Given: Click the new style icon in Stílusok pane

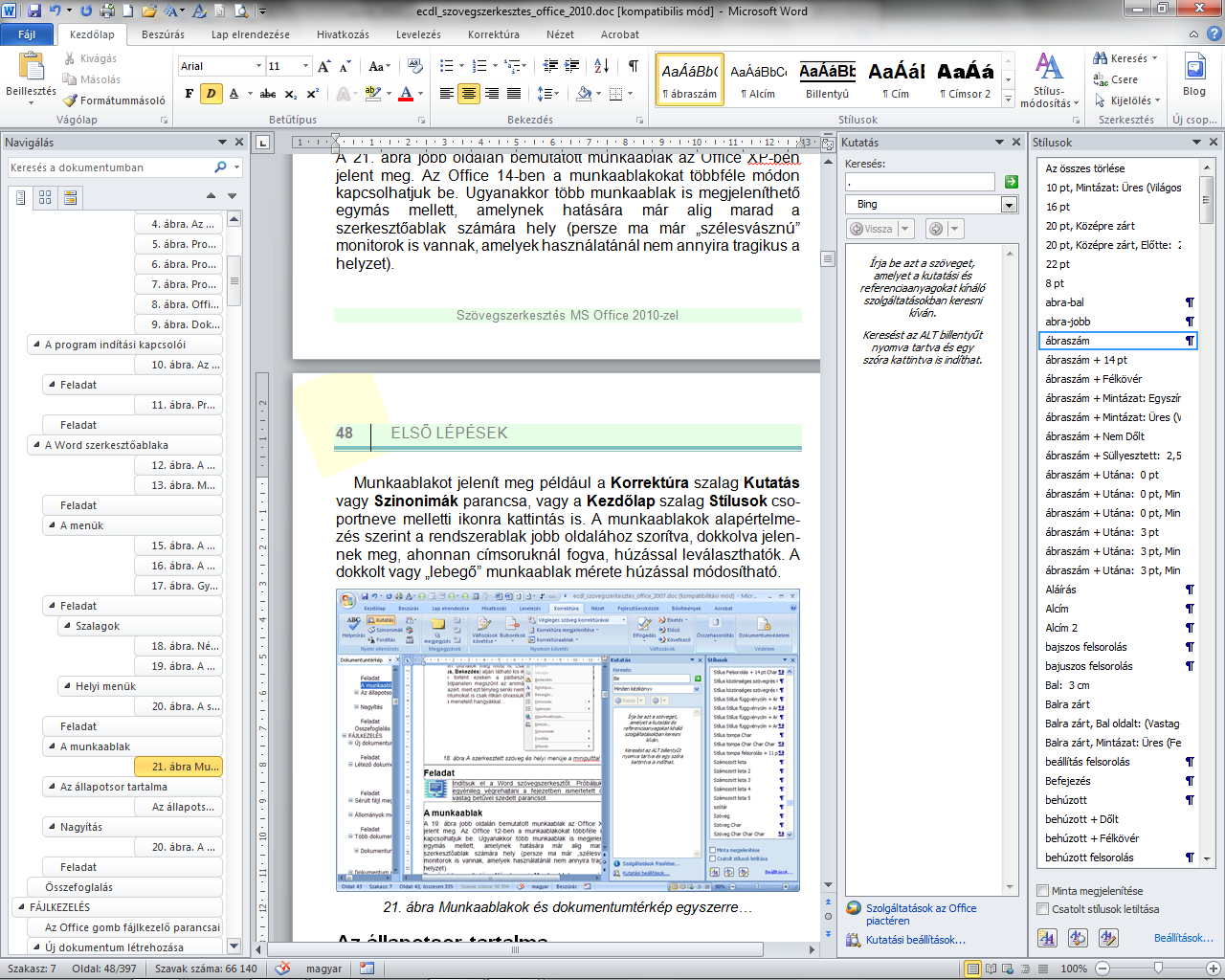Looking at the screenshot, I should (x=1047, y=938).
